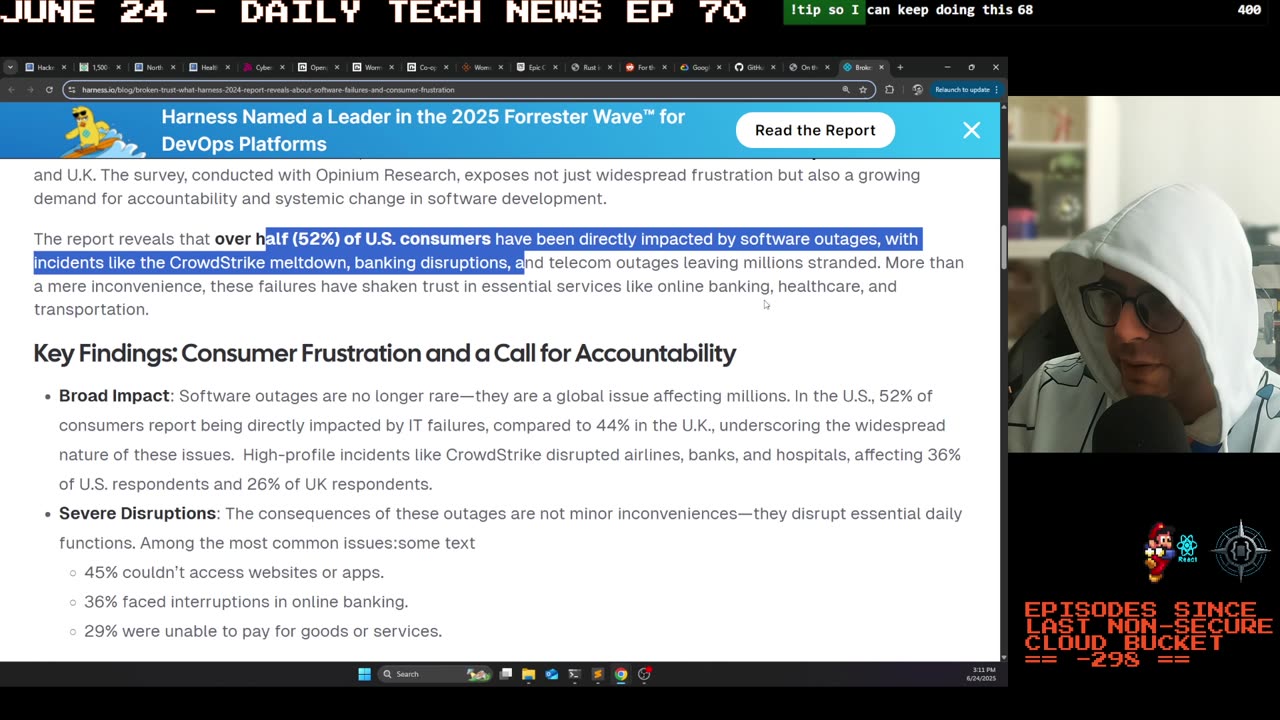Switch to the Open tab
The height and width of the screenshot is (720, 1280).
pos(317,67)
